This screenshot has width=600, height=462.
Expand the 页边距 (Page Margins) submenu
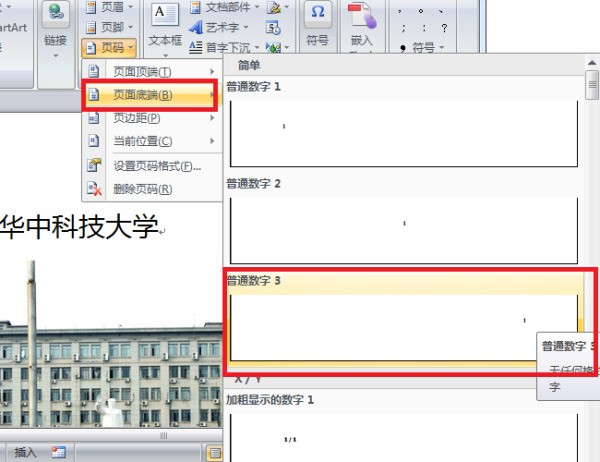(150, 118)
